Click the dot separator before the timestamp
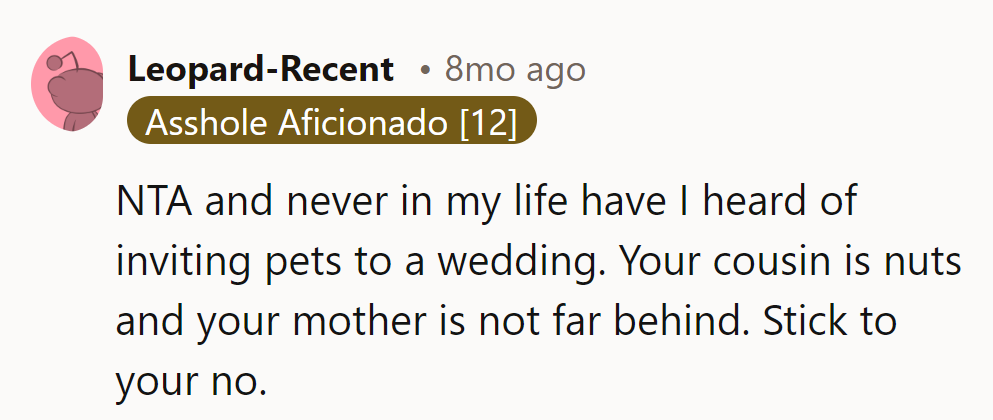Viewport: 993px width, 420px height. 425,71
